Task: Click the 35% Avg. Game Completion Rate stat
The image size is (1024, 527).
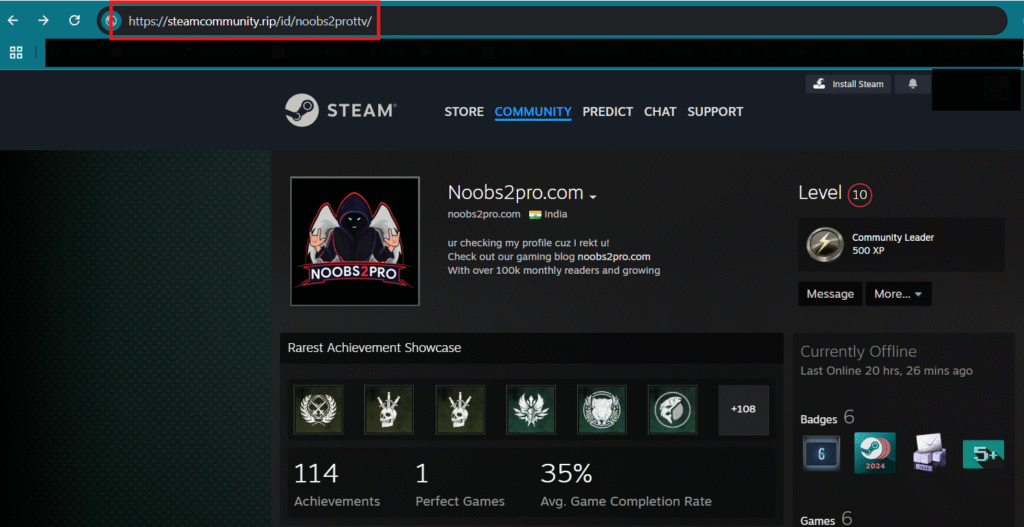Action: (626, 485)
